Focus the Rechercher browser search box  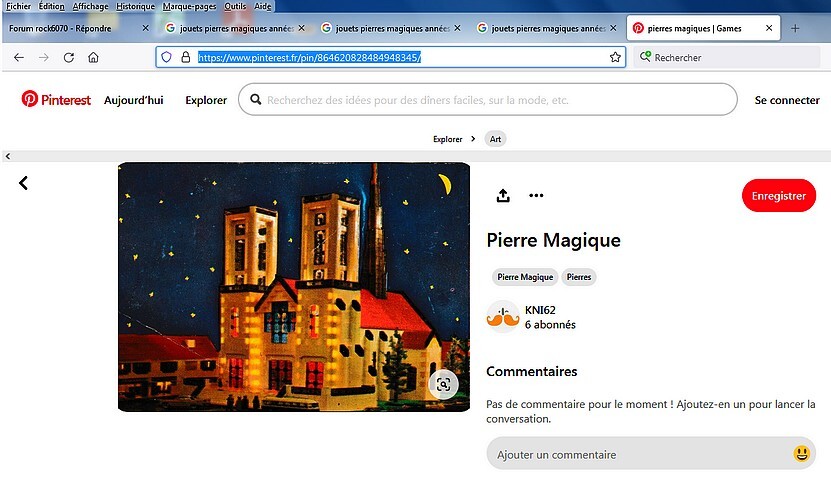pos(726,57)
